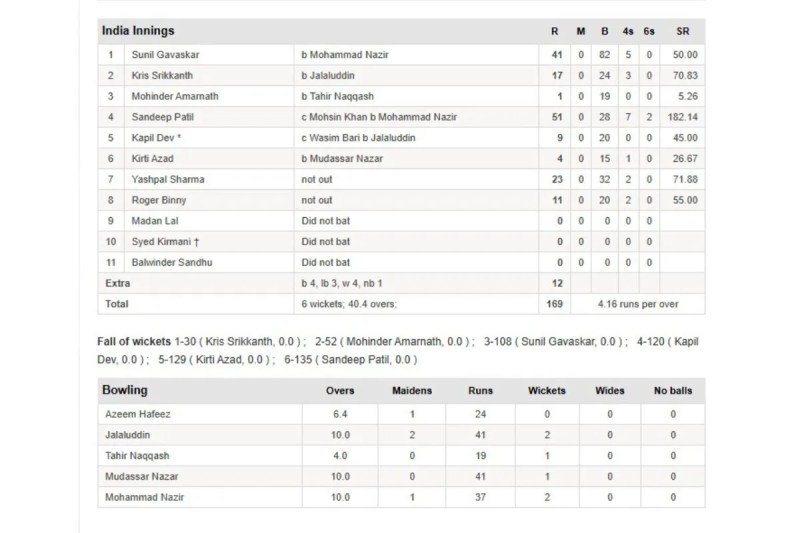This screenshot has width=800, height=533.
Task: Click the Overs column header
Action: [340, 390]
